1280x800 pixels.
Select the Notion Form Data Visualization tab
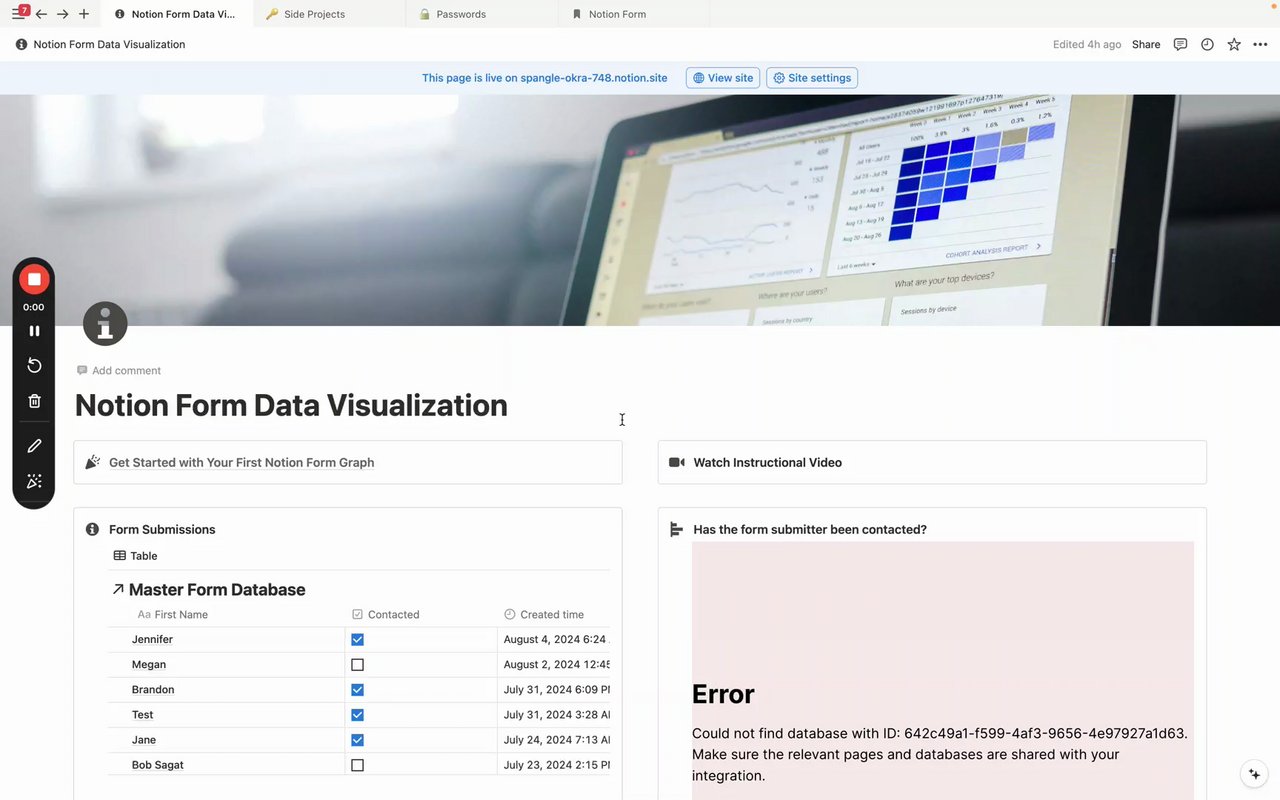[177, 14]
